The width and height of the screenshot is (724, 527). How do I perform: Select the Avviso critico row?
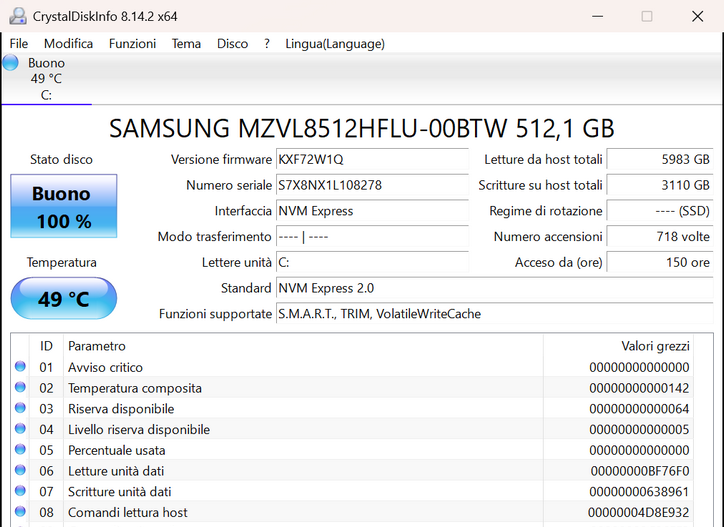352,367
